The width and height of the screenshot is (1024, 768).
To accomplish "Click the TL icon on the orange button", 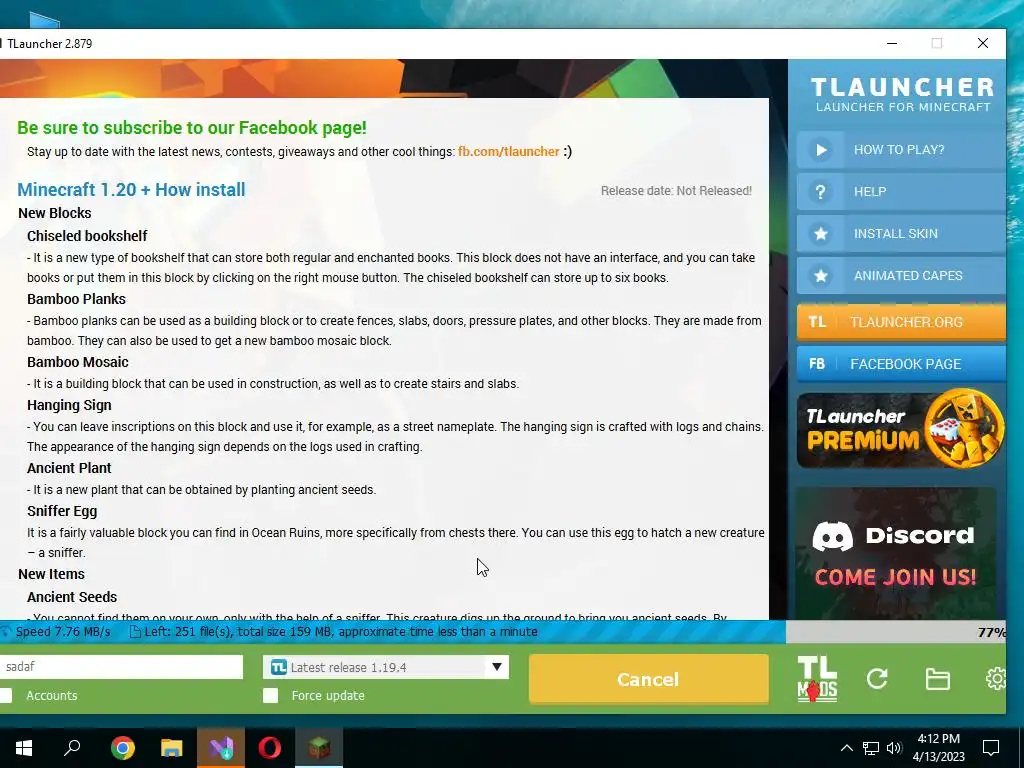I will 817,322.
